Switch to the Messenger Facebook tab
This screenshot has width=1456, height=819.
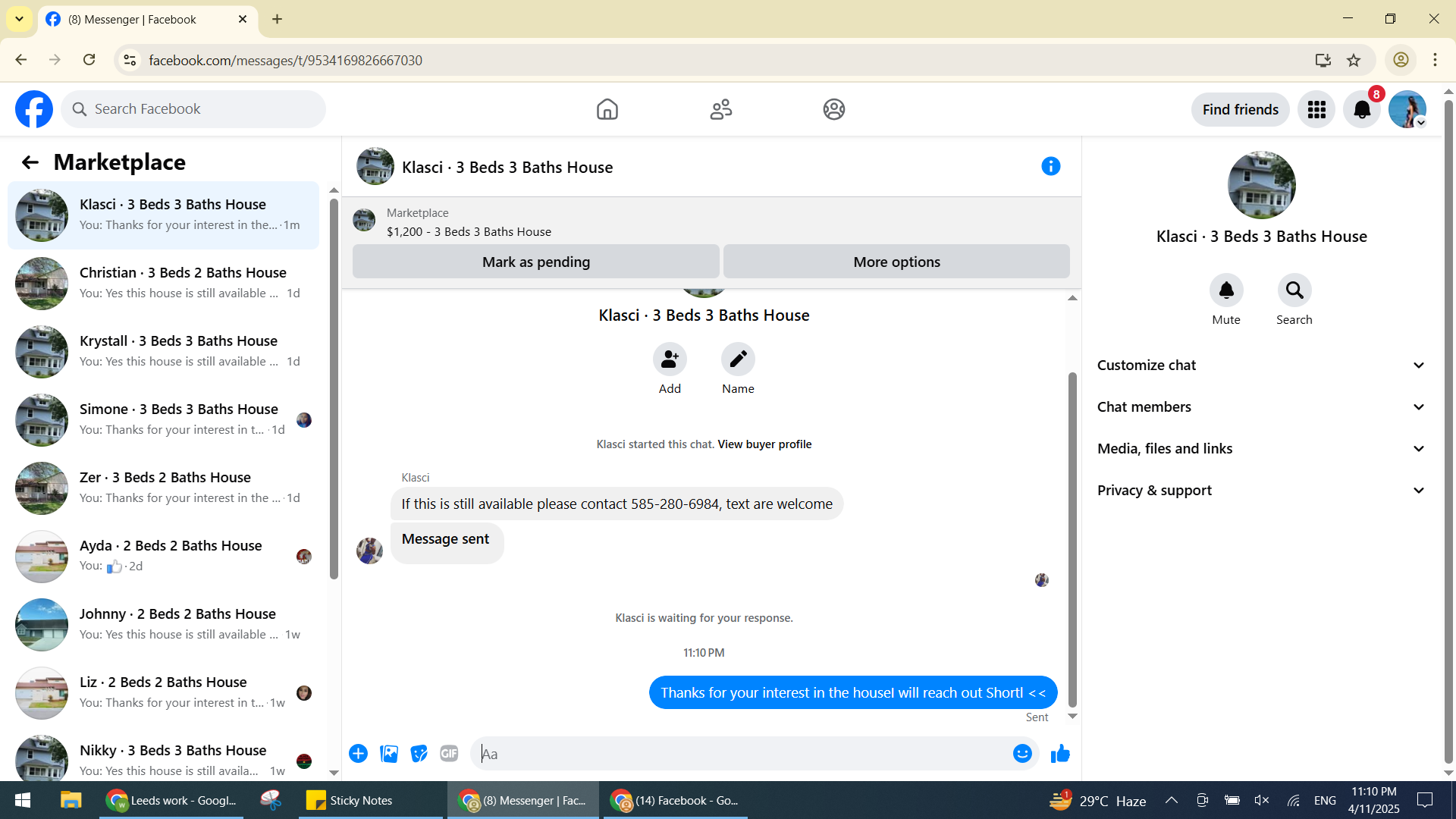(x=148, y=20)
